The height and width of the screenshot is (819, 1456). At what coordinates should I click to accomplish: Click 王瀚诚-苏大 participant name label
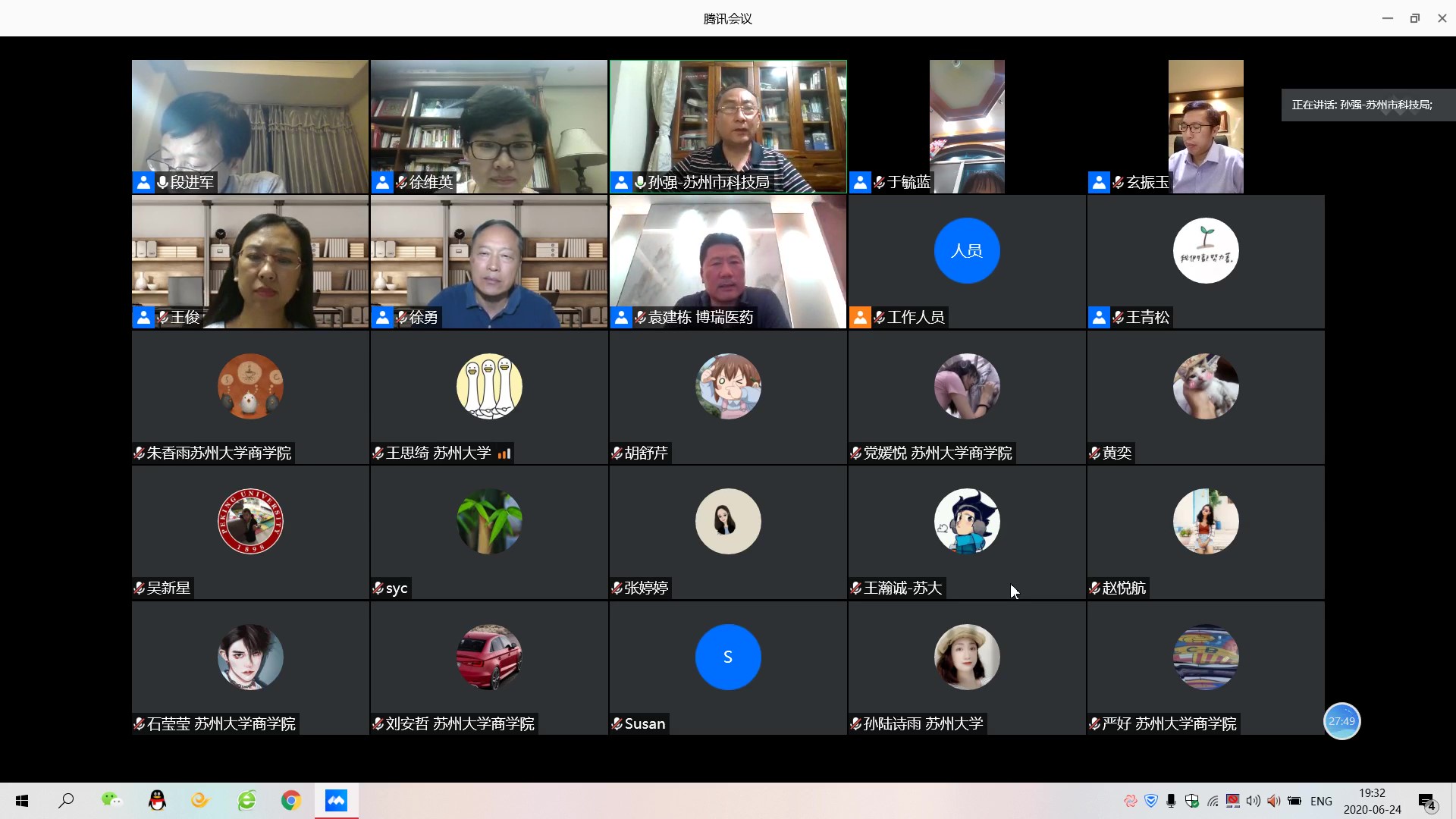tap(902, 588)
